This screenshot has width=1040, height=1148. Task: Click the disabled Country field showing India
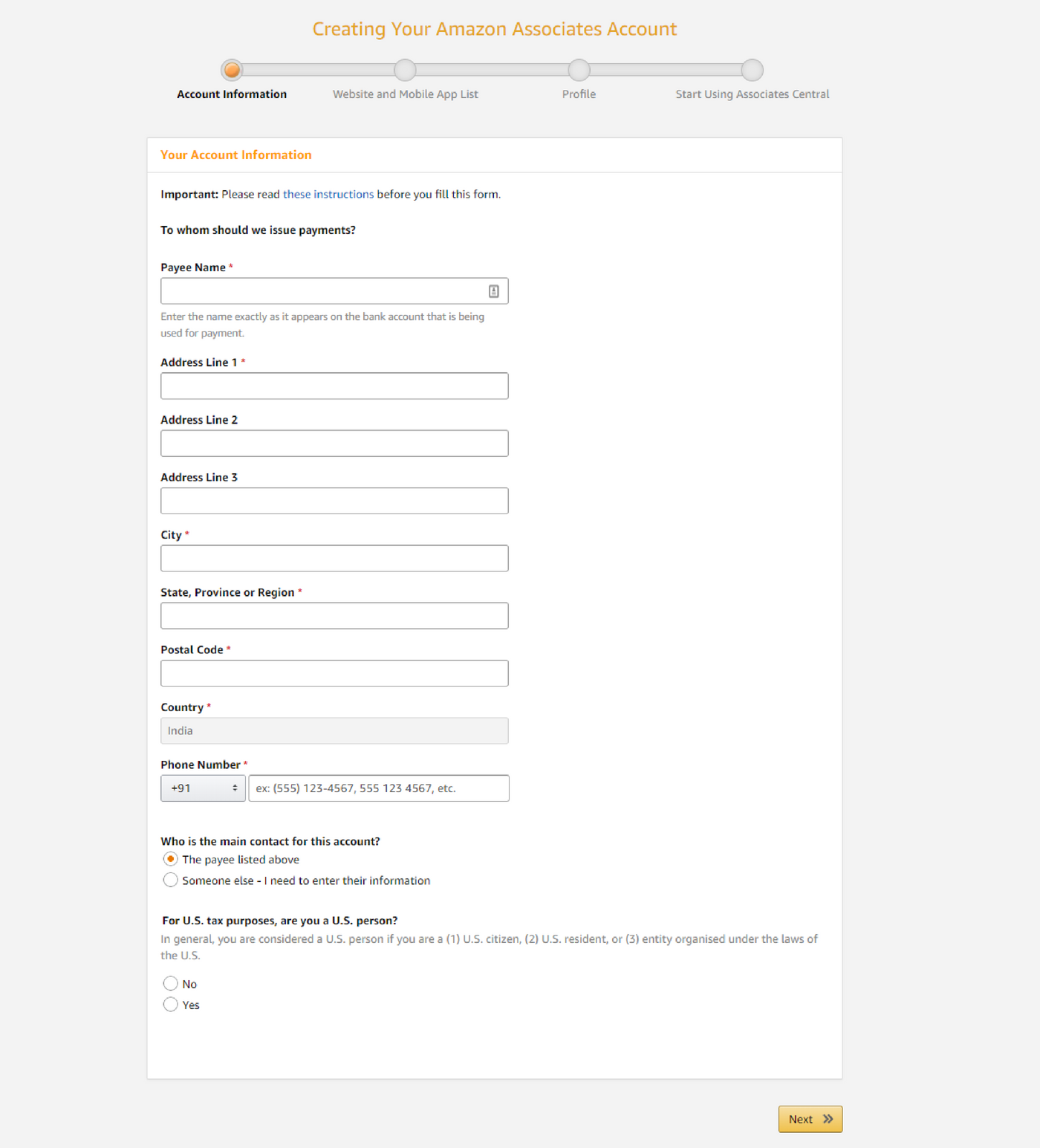334,730
